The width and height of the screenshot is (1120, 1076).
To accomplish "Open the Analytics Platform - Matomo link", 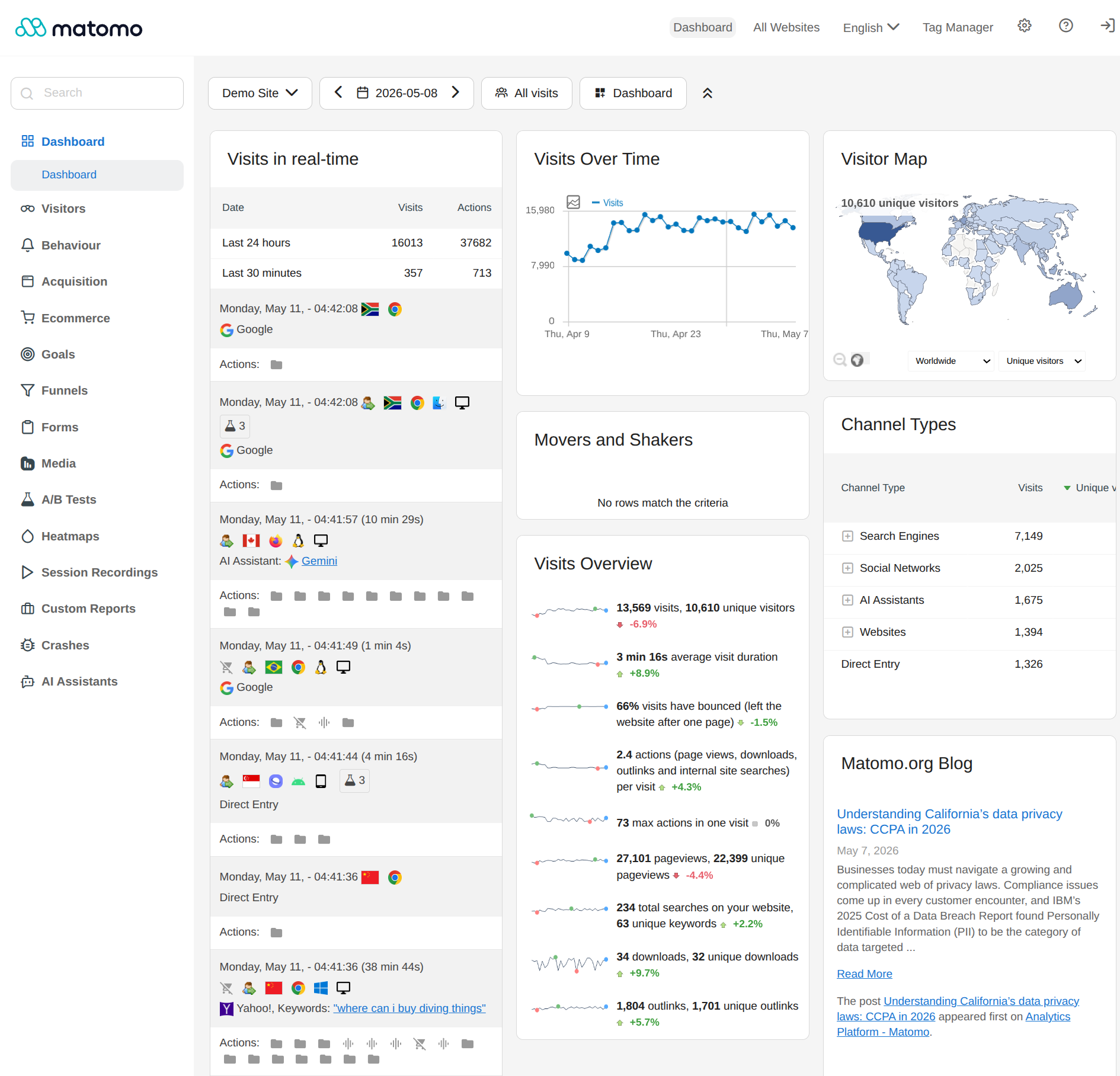I will [953, 1024].
